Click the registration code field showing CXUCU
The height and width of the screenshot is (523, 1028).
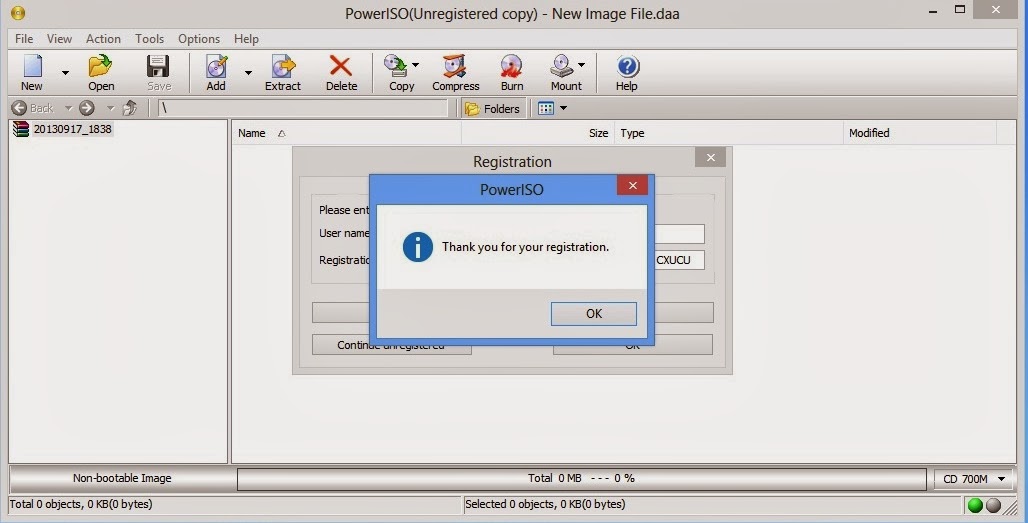679,260
